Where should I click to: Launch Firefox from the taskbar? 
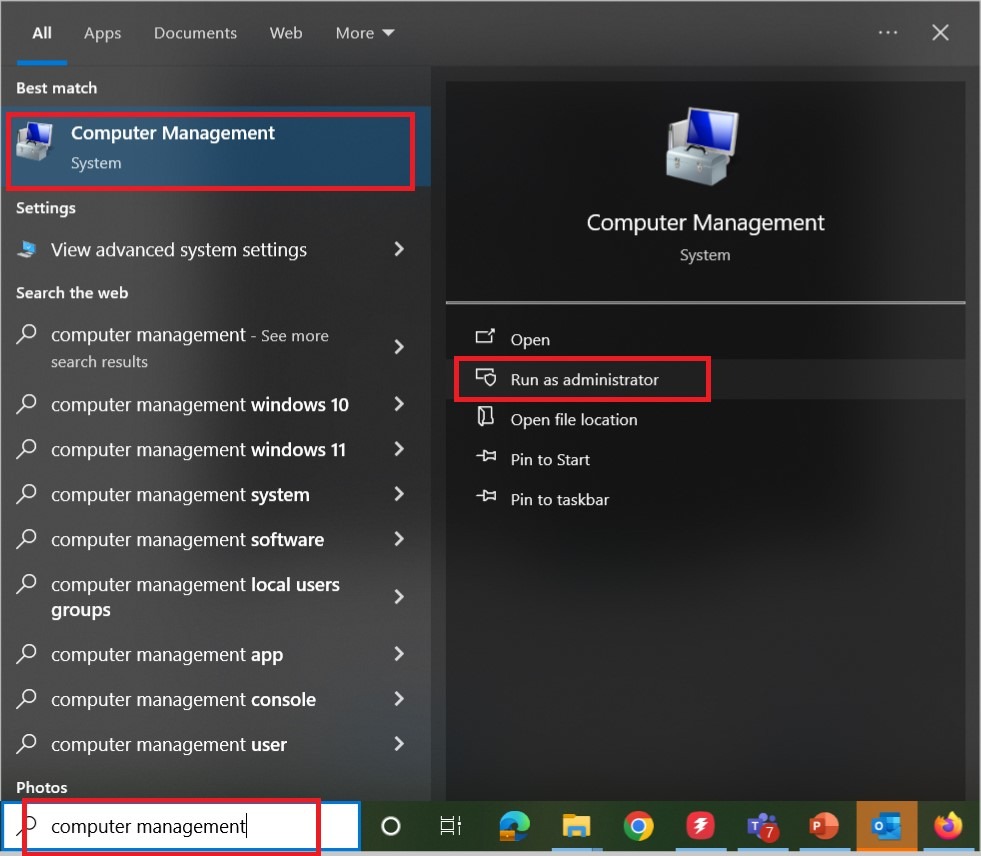947,826
